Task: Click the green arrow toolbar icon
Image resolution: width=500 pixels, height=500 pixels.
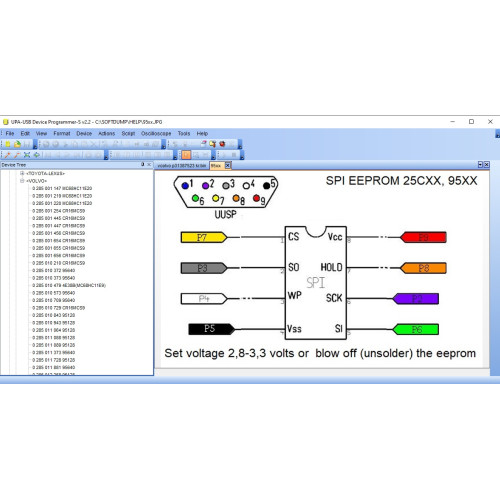Action: click(x=36, y=155)
